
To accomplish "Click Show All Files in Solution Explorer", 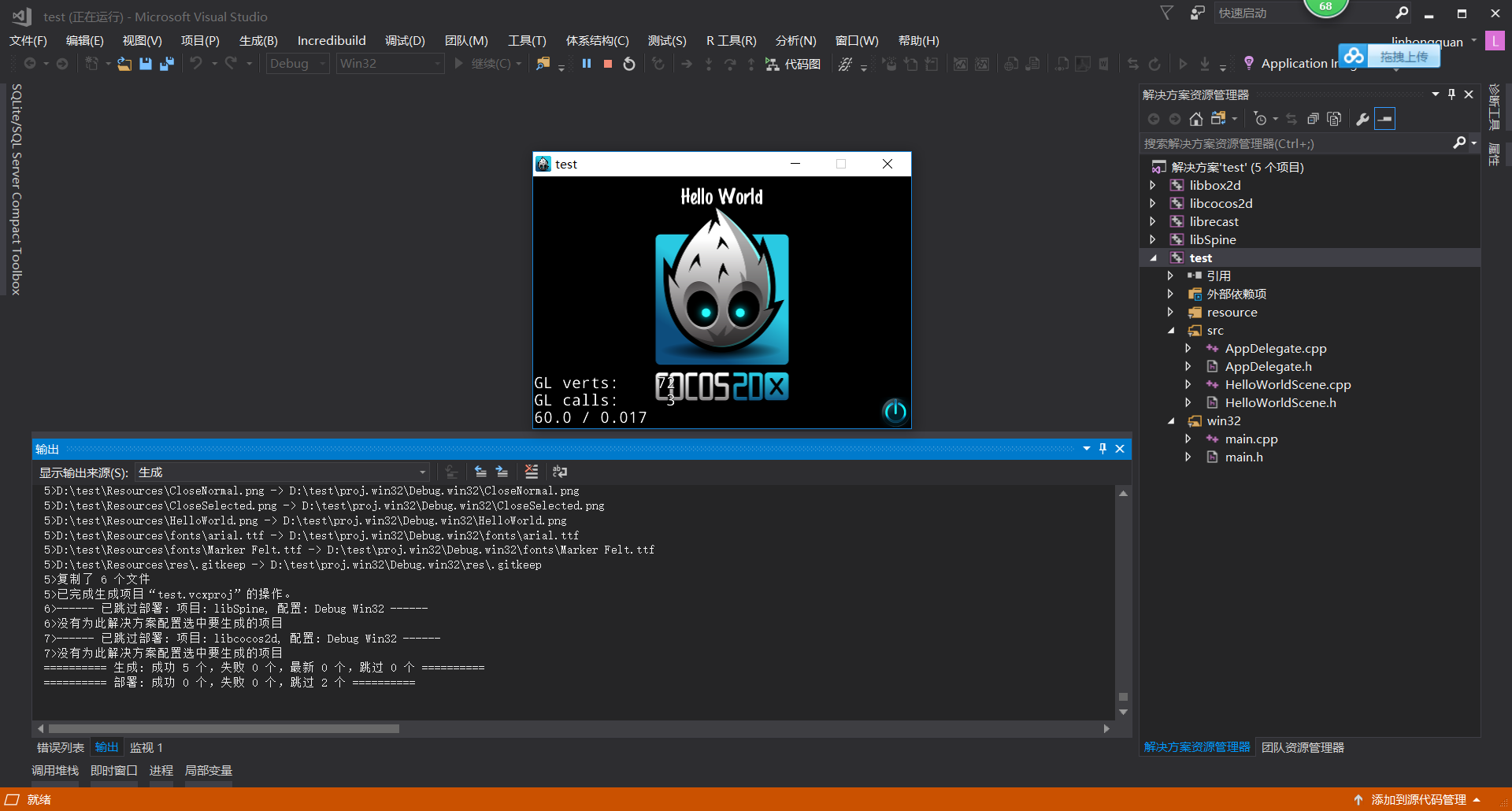I will pyautogui.click(x=1334, y=119).
